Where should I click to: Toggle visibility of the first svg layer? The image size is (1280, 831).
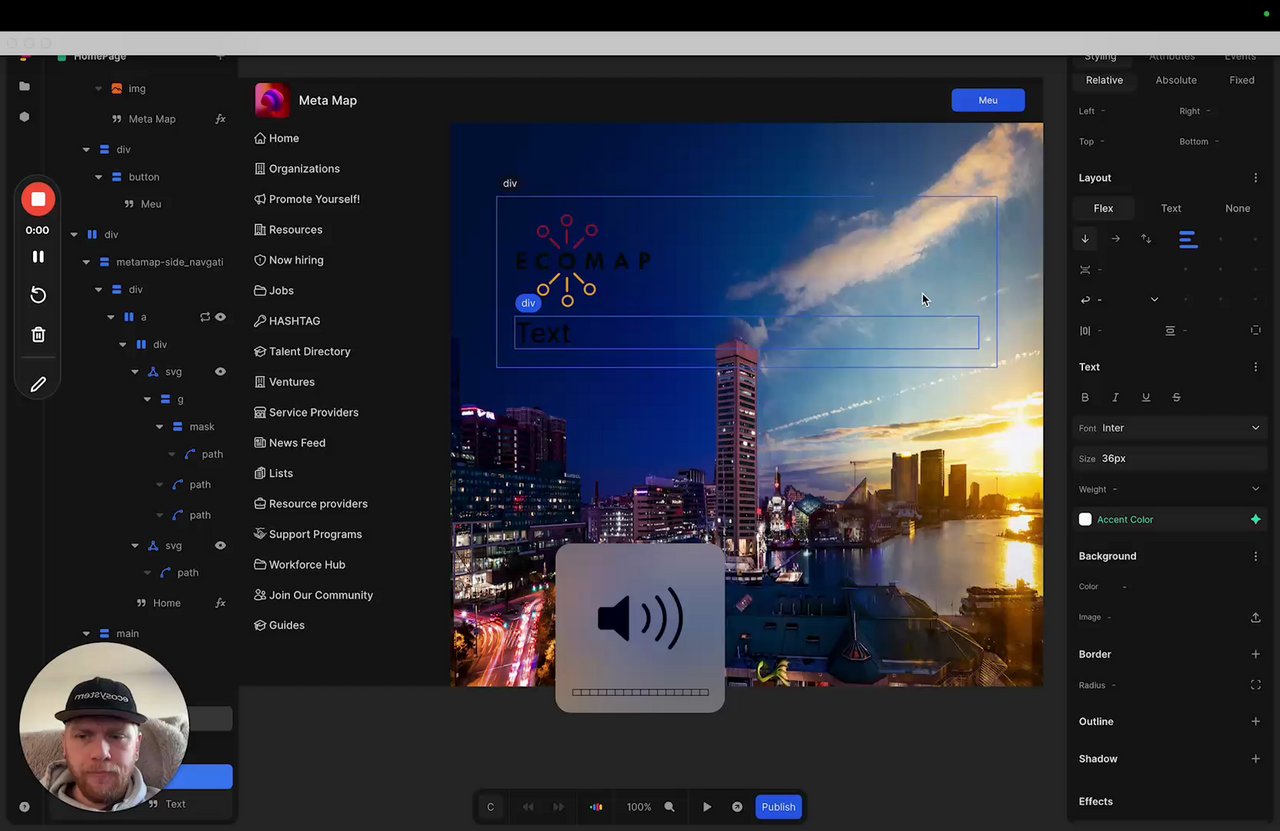(220, 372)
